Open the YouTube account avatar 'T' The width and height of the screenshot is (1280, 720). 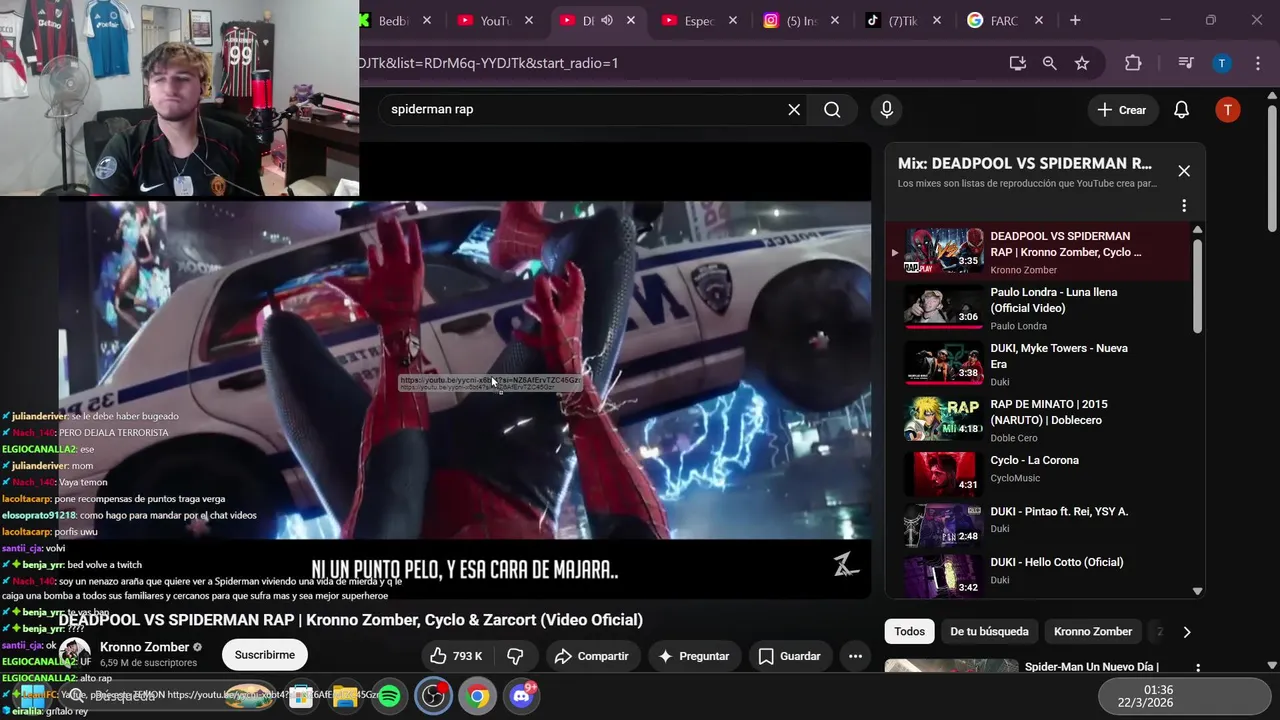tap(1227, 110)
